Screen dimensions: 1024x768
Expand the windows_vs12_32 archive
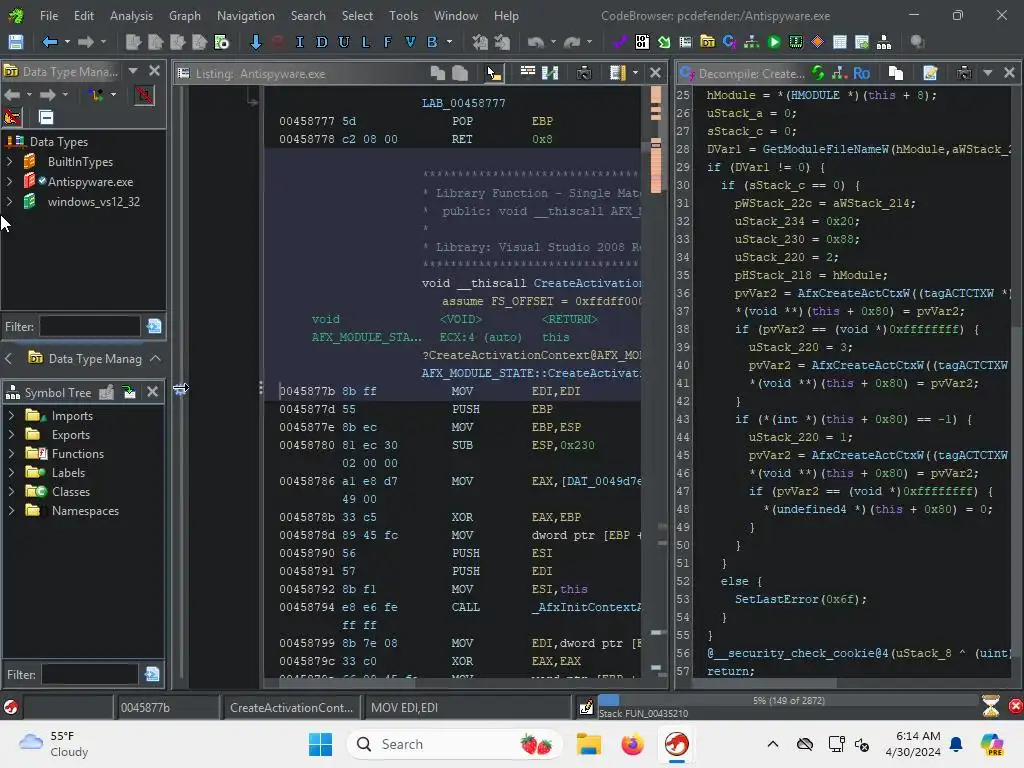coord(9,202)
